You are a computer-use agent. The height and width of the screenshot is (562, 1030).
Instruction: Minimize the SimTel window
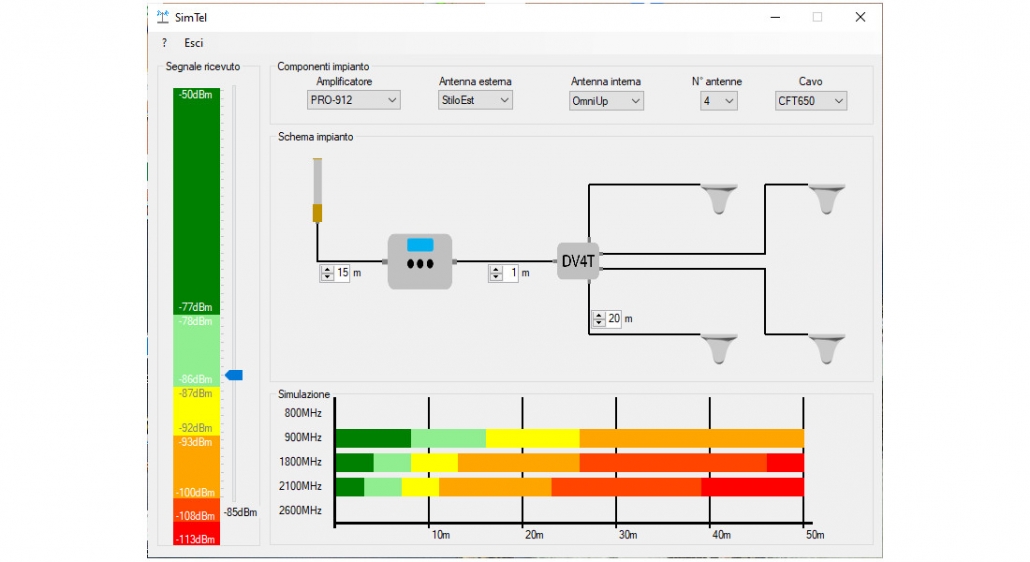775,17
